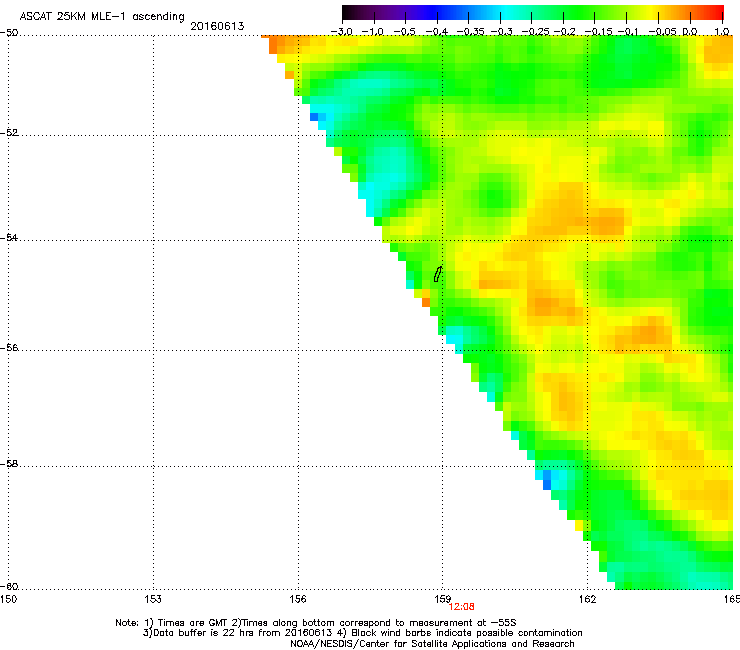Click the NOAA/NESDIS credit line
The image size is (740, 650).
coord(432,644)
